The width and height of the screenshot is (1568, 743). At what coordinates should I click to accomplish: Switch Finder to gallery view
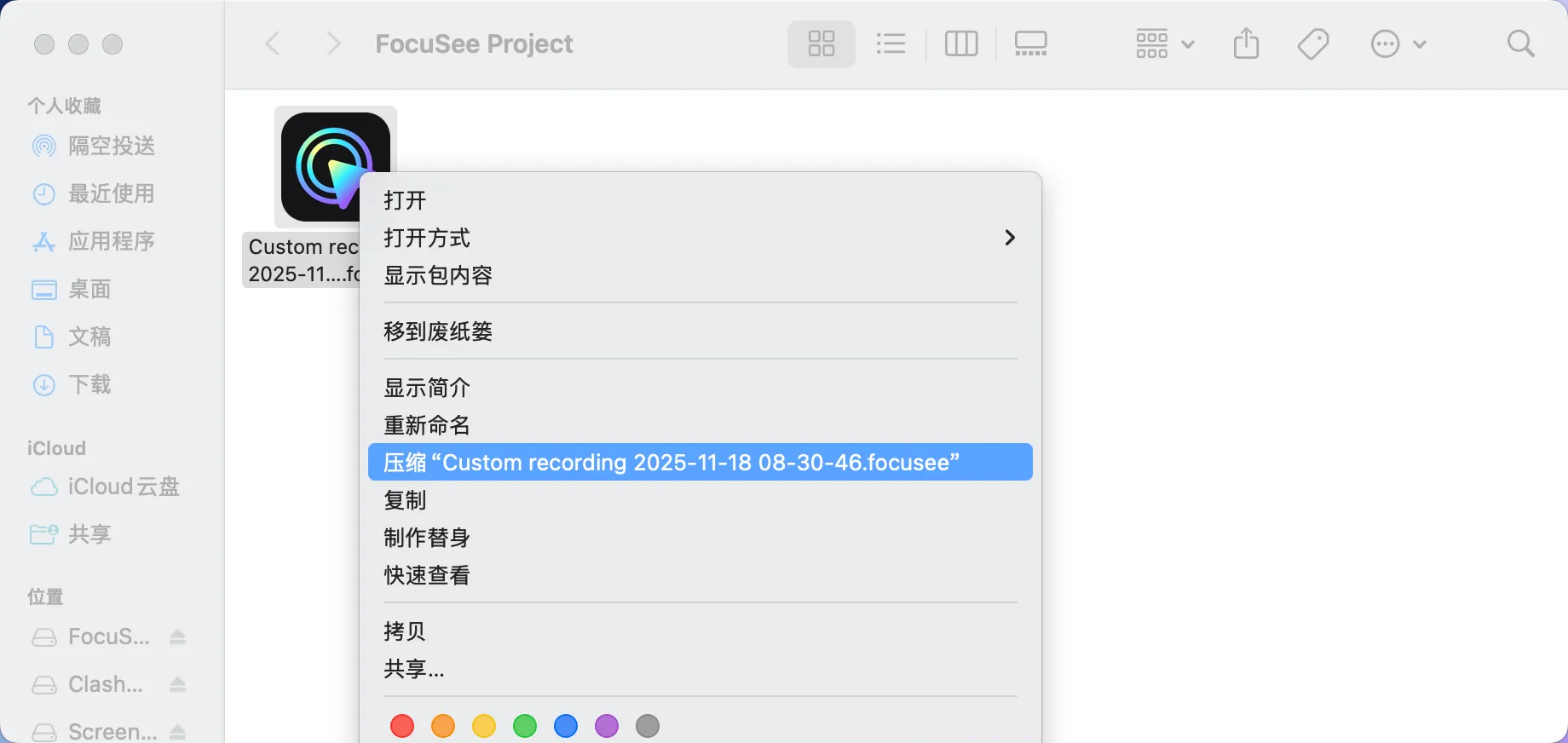(1031, 43)
